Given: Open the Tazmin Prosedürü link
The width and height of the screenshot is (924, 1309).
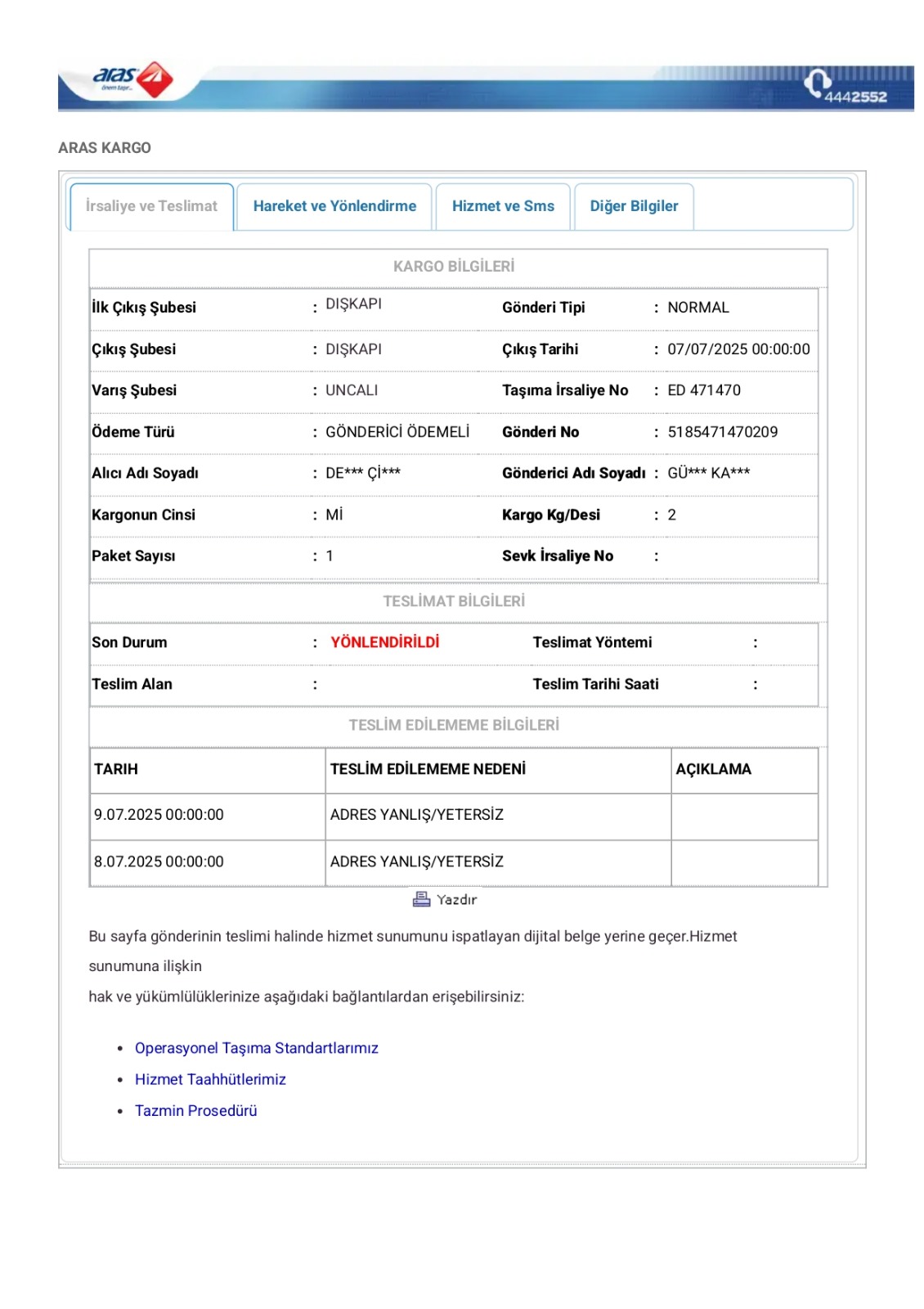Looking at the screenshot, I should coord(196,1110).
